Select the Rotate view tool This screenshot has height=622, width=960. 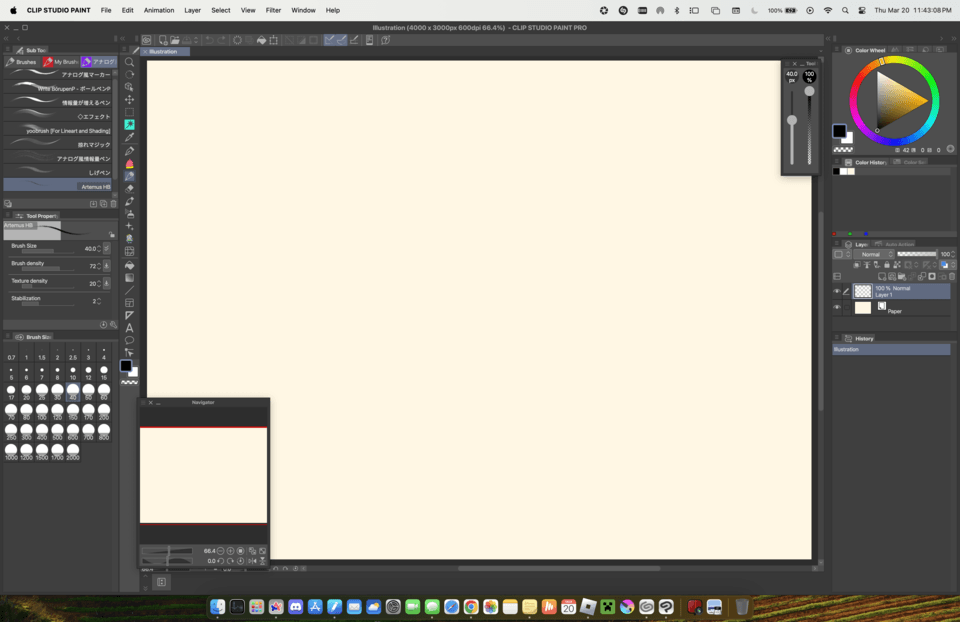129,74
